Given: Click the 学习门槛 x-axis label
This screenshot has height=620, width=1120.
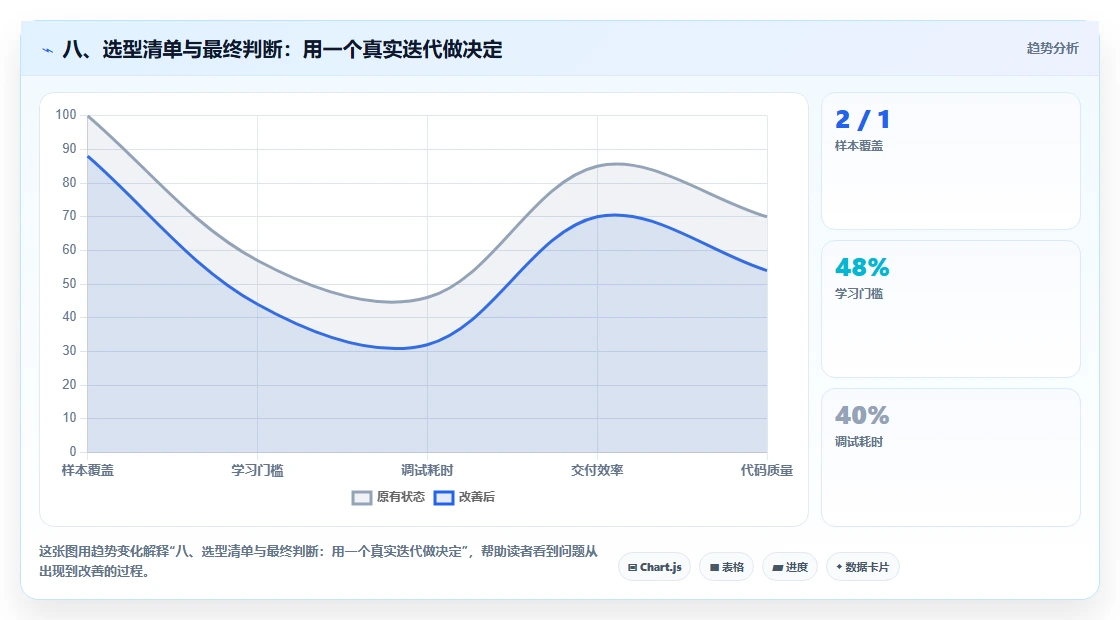Looking at the screenshot, I should click(257, 471).
